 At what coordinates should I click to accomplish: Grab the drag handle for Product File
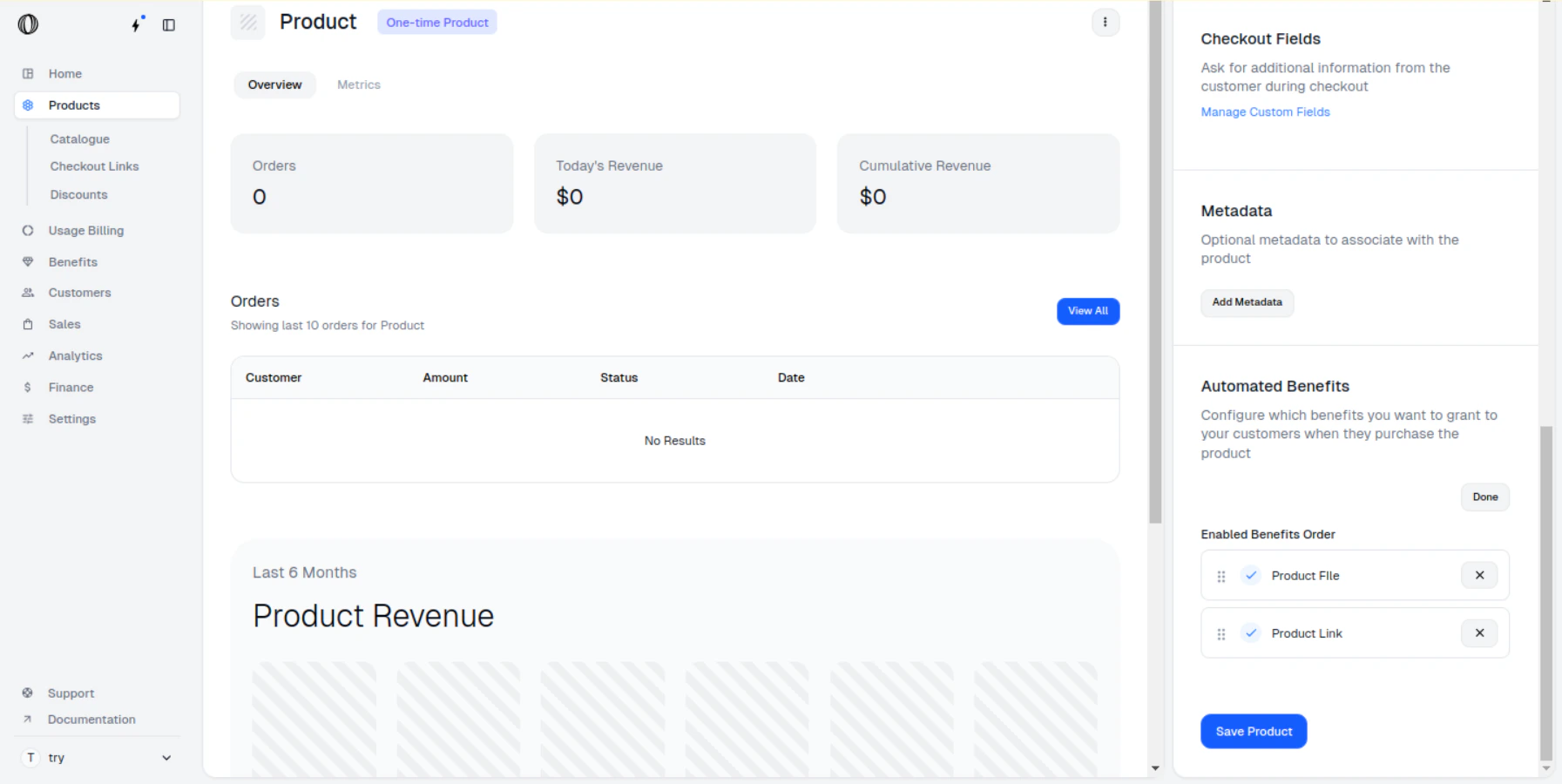tap(1221, 577)
